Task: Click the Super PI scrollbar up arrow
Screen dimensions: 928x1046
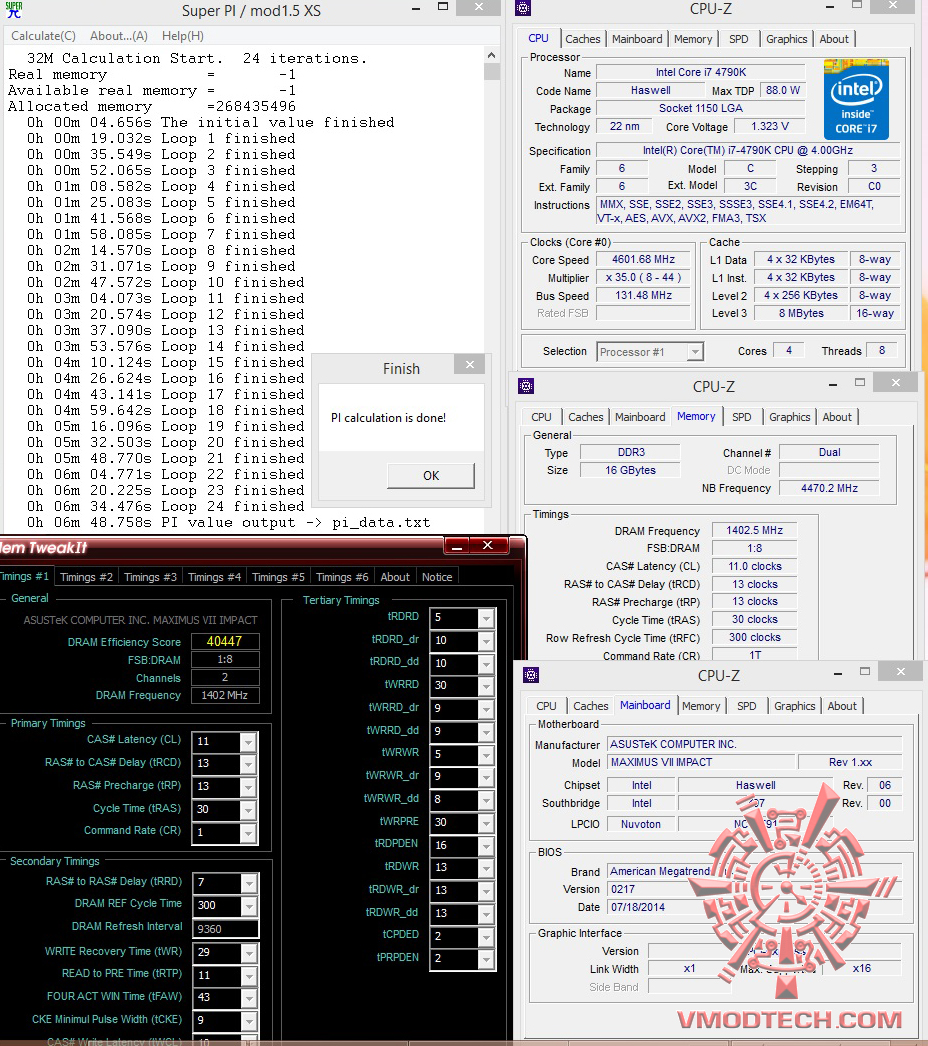Action: [x=492, y=55]
